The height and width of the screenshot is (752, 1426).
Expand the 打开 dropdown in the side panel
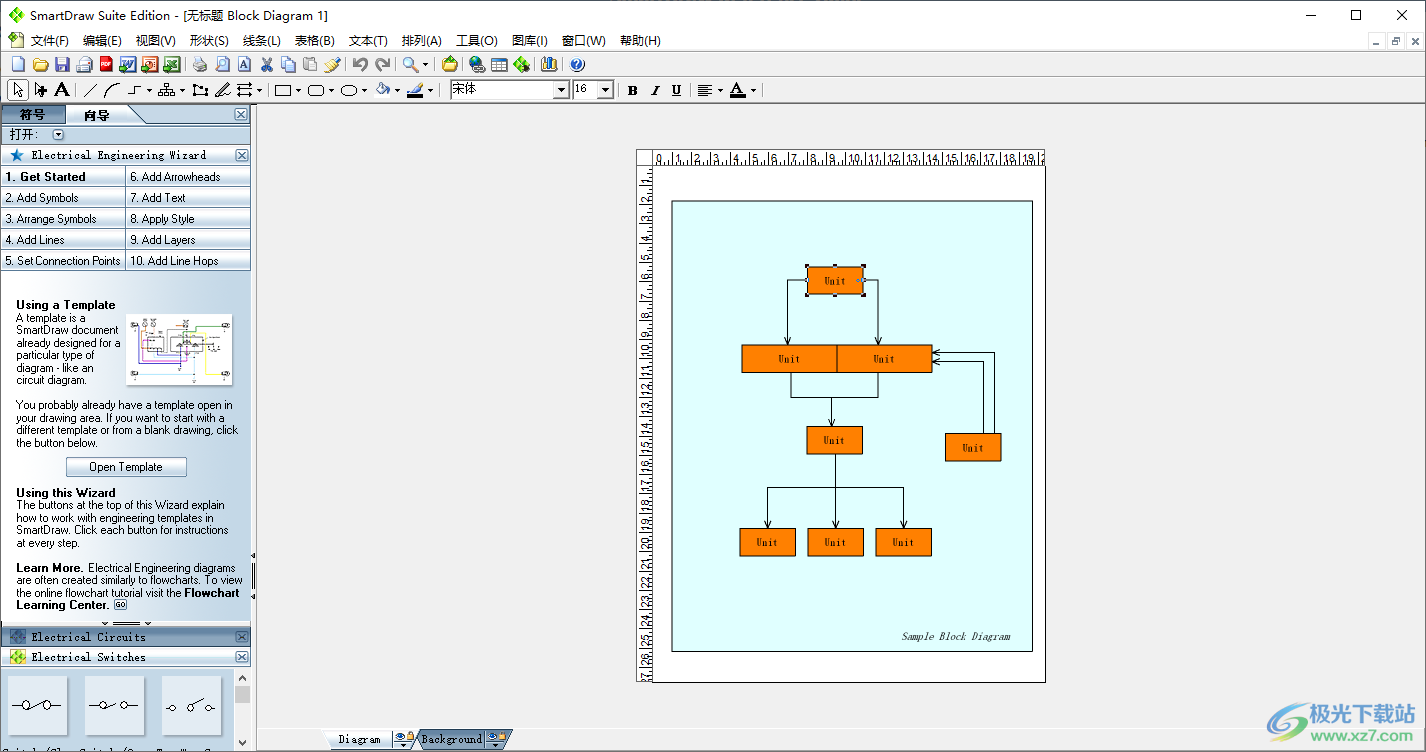pyautogui.click(x=58, y=134)
